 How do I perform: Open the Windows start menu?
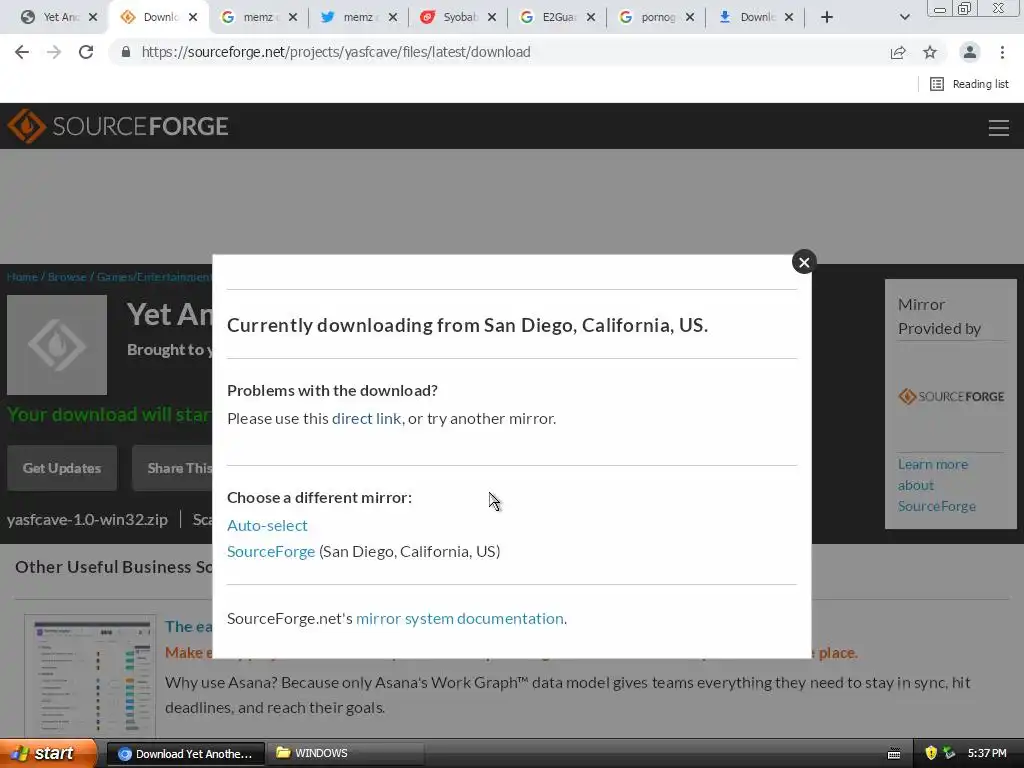tap(48, 754)
